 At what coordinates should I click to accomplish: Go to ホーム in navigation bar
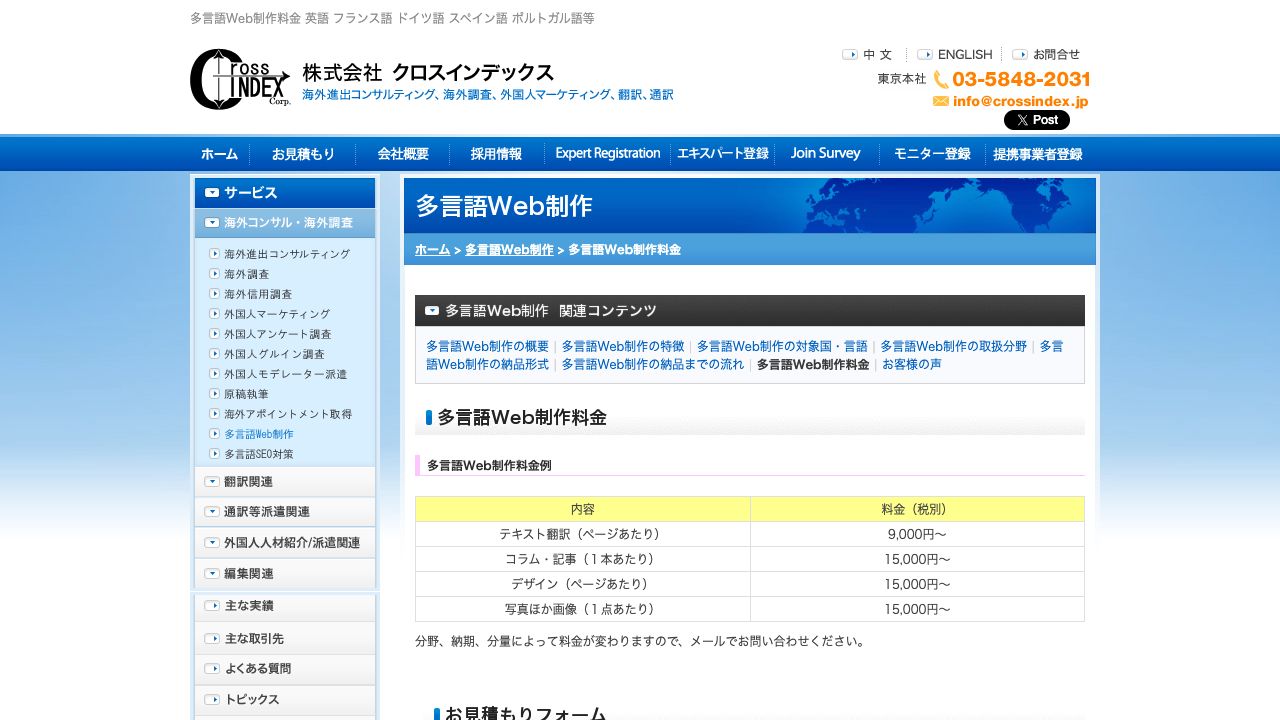[219, 154]
